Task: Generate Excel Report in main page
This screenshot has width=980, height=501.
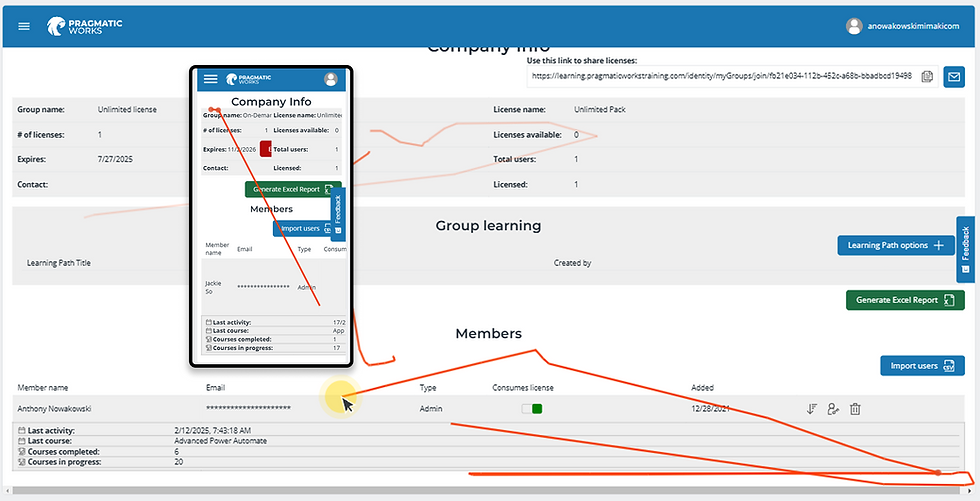Action: [x=905, y=300]
